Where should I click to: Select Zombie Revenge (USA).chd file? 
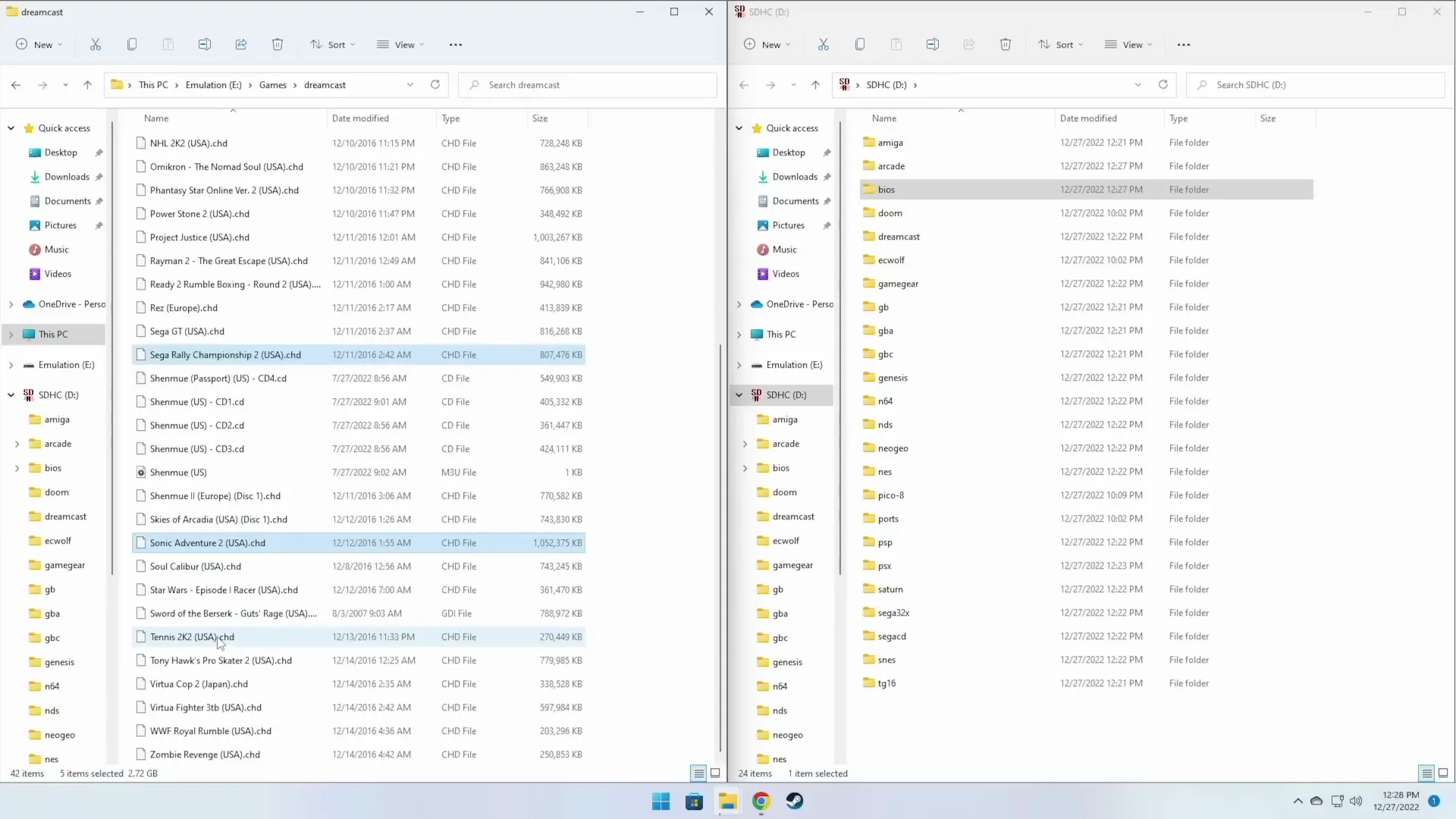tap(359, 755)
